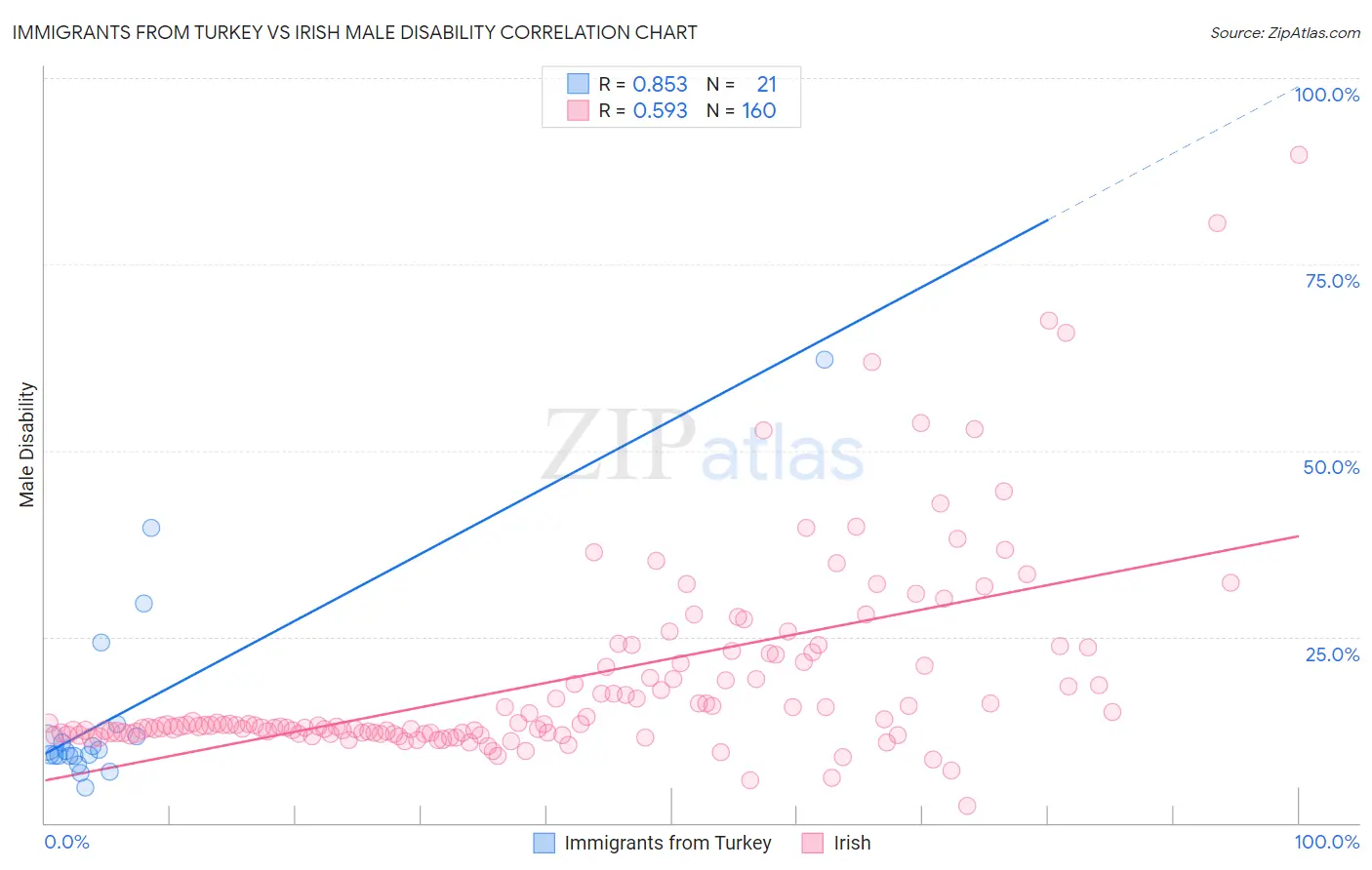Viewport: 1372px width, 870px height.
Task: Click the 50.0% y-axis tick label
Action: [x=1331, y=467]
